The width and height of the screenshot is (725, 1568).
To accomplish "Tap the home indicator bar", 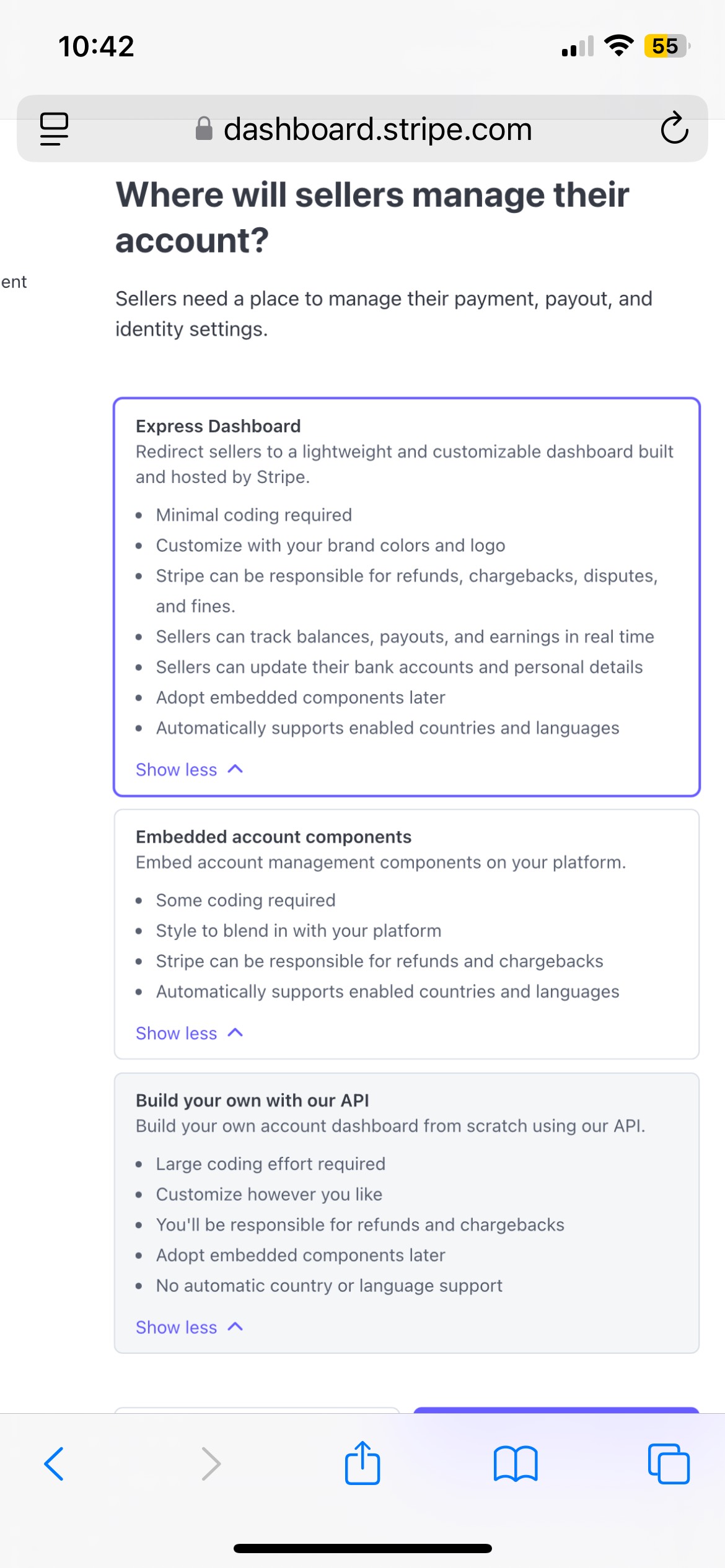I will pos(362,1548).
